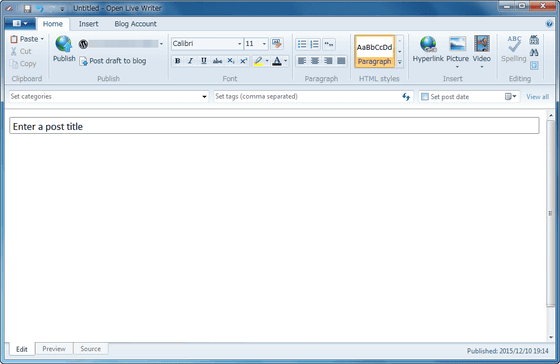Click the vertical scrollbar in the editor
This screenshot has height=364, width=560.
(x=551, y=213)
